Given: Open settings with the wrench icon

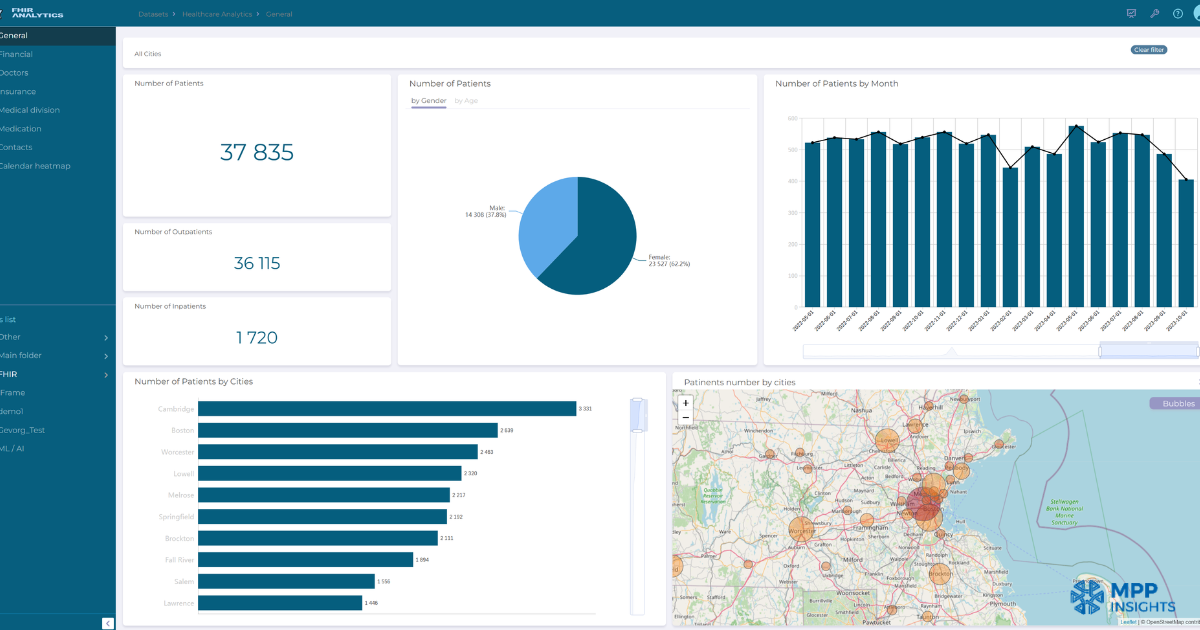Looking at the screenshot, I should click(x=1155, y=14).
